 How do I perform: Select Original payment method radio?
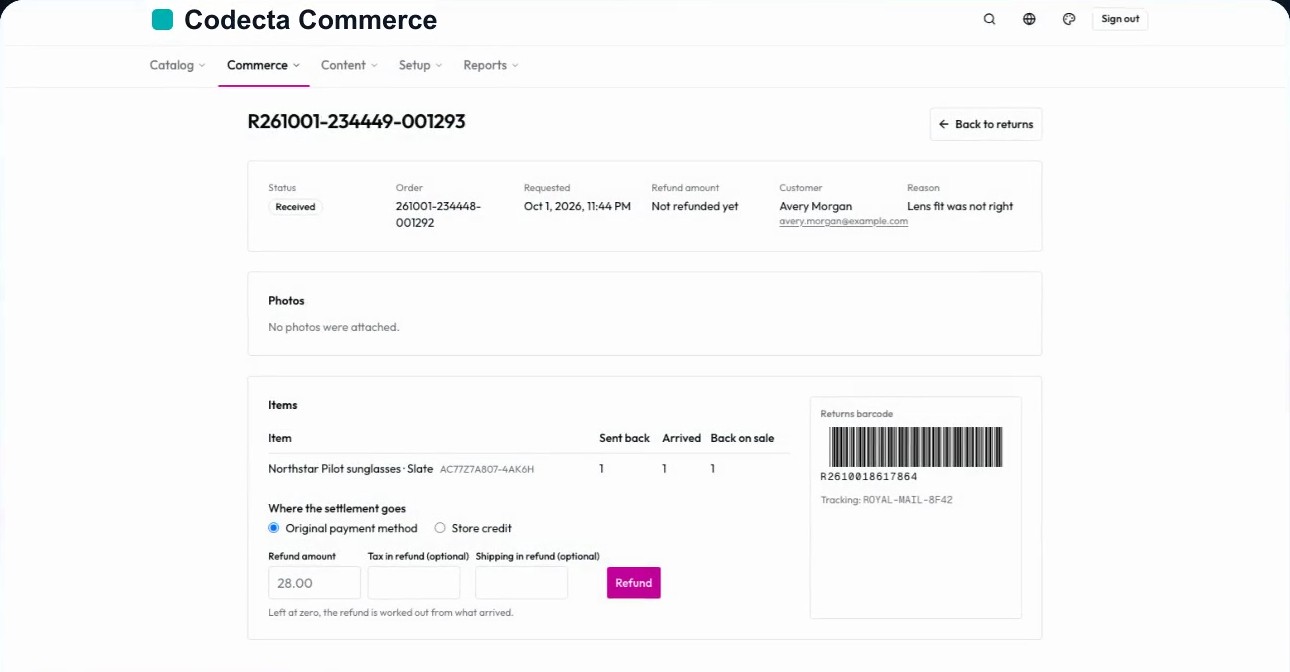click(274, 528)
